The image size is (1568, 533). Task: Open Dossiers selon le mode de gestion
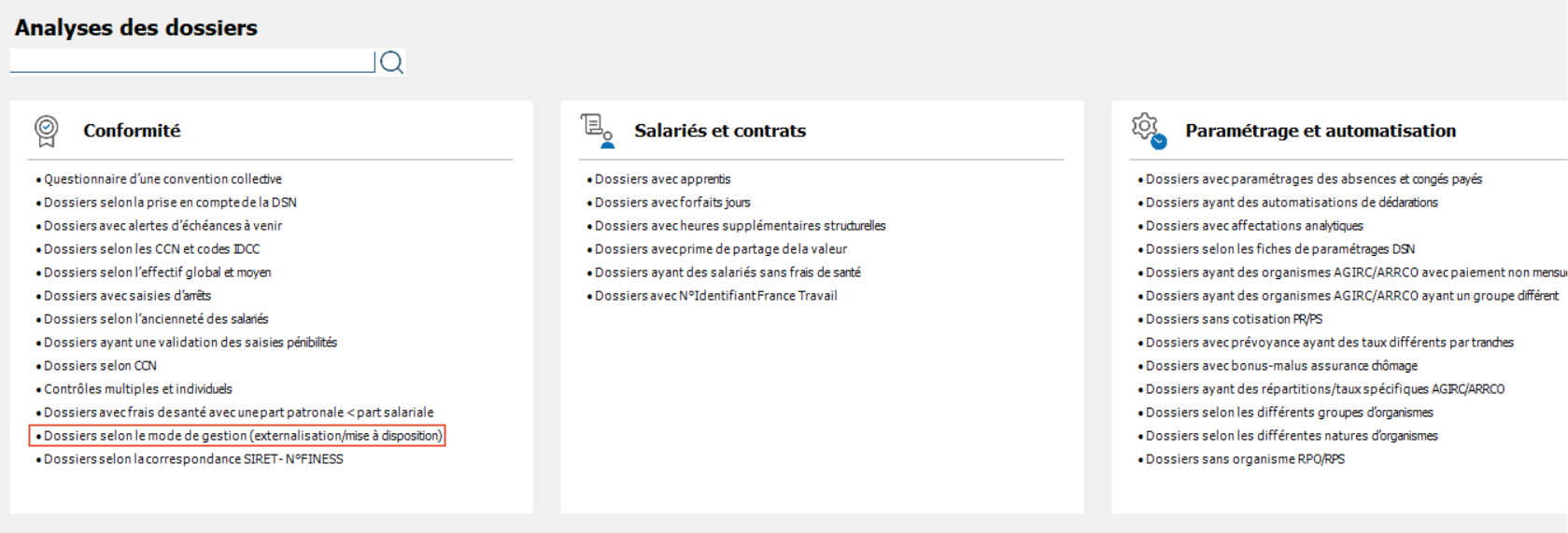[243, 436]
